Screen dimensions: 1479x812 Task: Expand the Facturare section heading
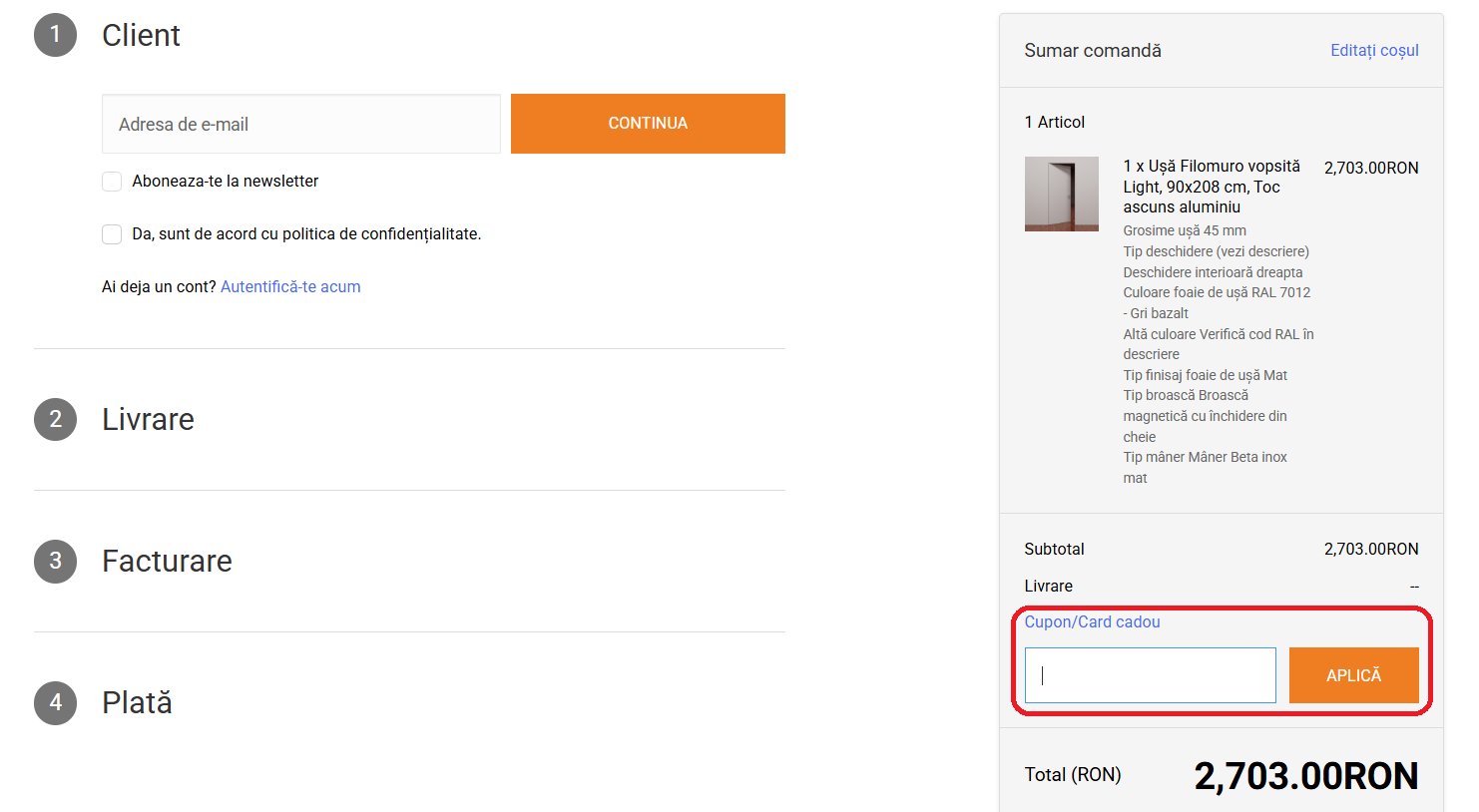tap(167, 561)
